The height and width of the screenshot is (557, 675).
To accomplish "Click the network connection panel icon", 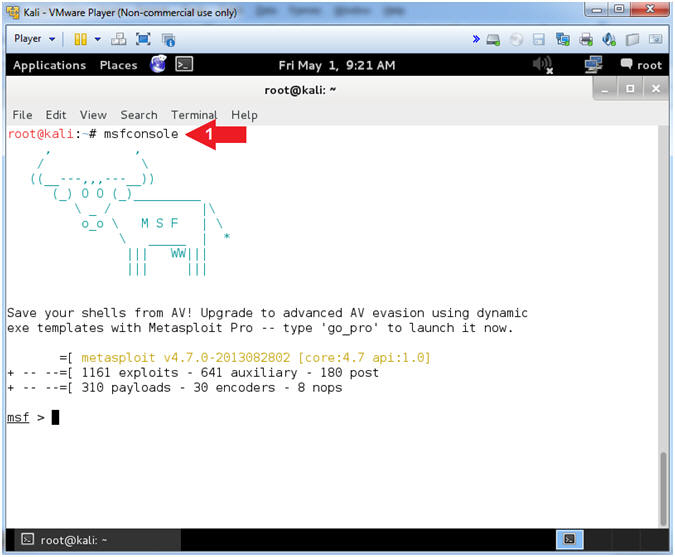I will point(593,65).
